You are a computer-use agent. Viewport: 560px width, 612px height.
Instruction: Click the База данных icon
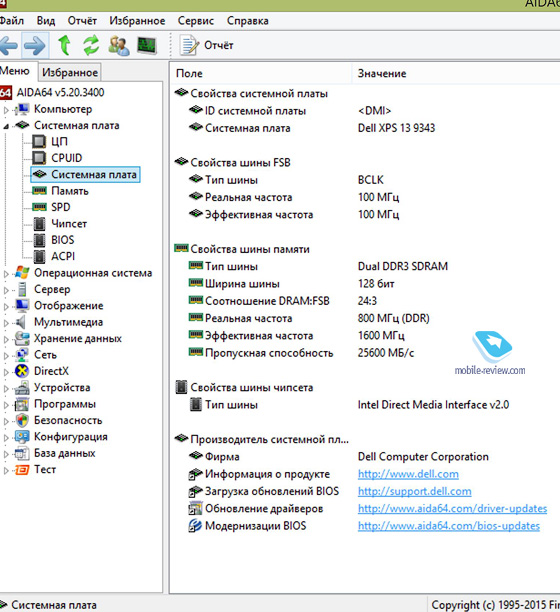pos(22,453)
